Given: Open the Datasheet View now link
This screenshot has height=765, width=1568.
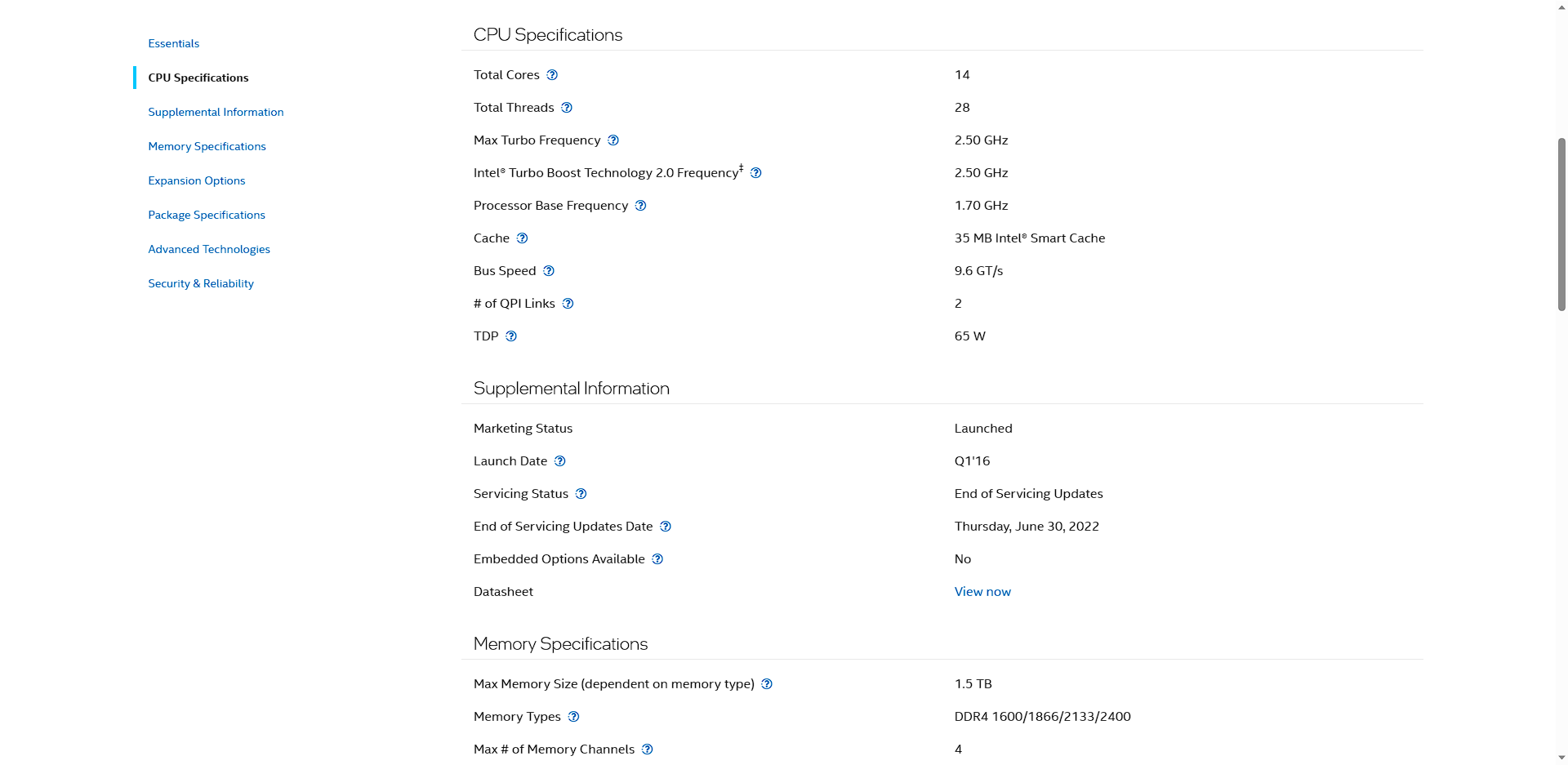Looking at the screenshot, I should 982,592.
